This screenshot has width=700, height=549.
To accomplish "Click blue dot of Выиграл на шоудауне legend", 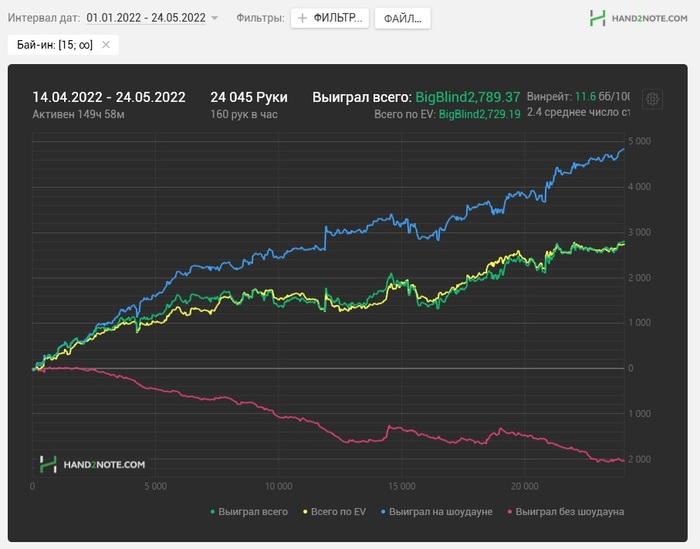I will tap(383, 512).
